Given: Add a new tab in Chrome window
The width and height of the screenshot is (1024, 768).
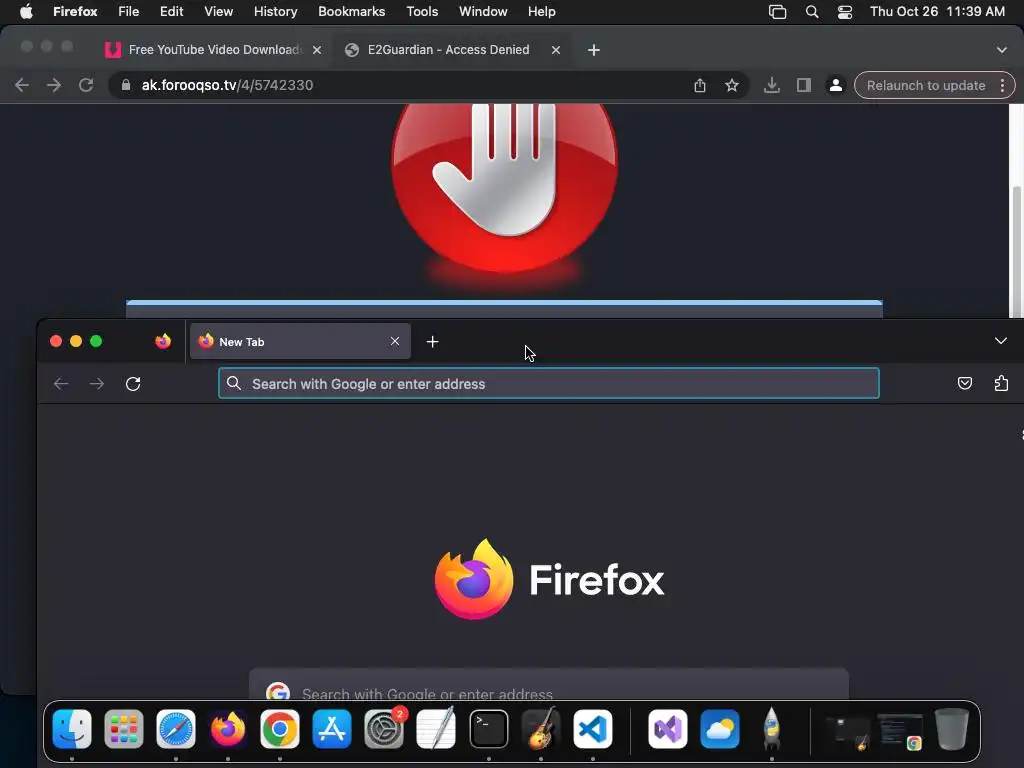Looking at the screenshot, I should pos(593,50).
